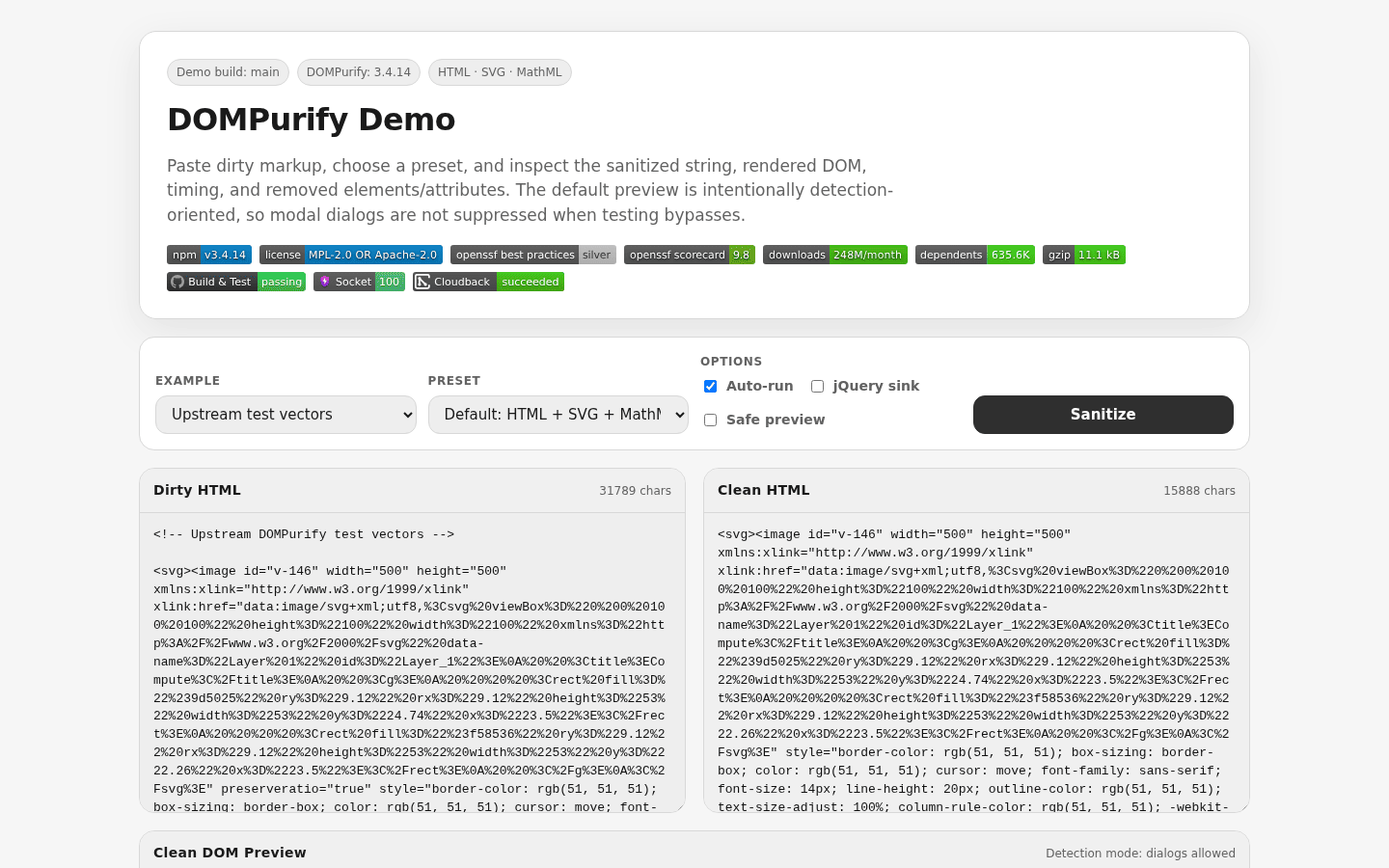Click the 31789 chars counter
This screenshot has width=1389, height=868.
click(635, 491)
